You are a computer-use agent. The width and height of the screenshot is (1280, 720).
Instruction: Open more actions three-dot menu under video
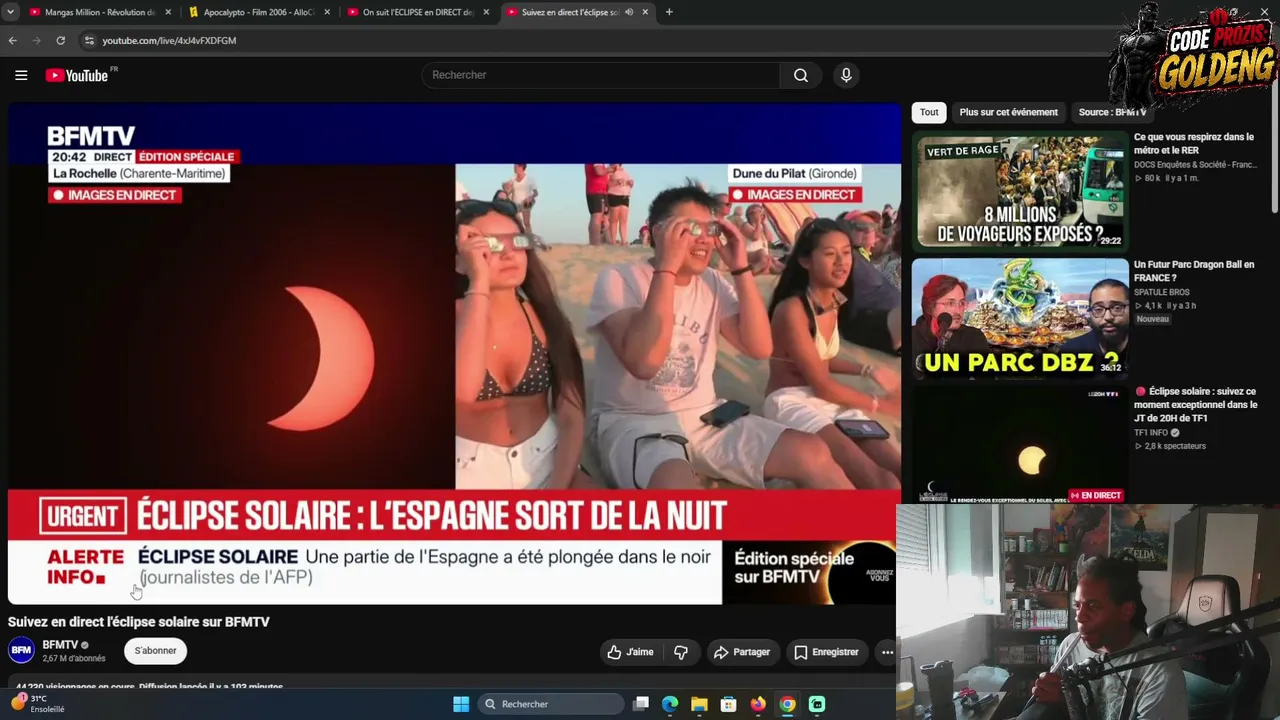click(x=887, y=652)
